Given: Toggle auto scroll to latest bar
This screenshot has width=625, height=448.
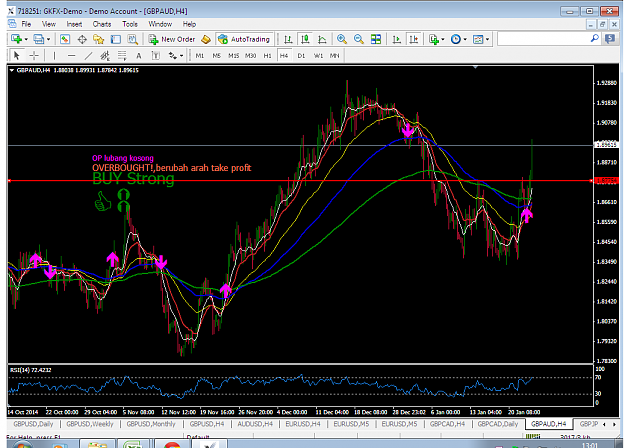Looking at the screenshot, I should click(x=397, y=39).
